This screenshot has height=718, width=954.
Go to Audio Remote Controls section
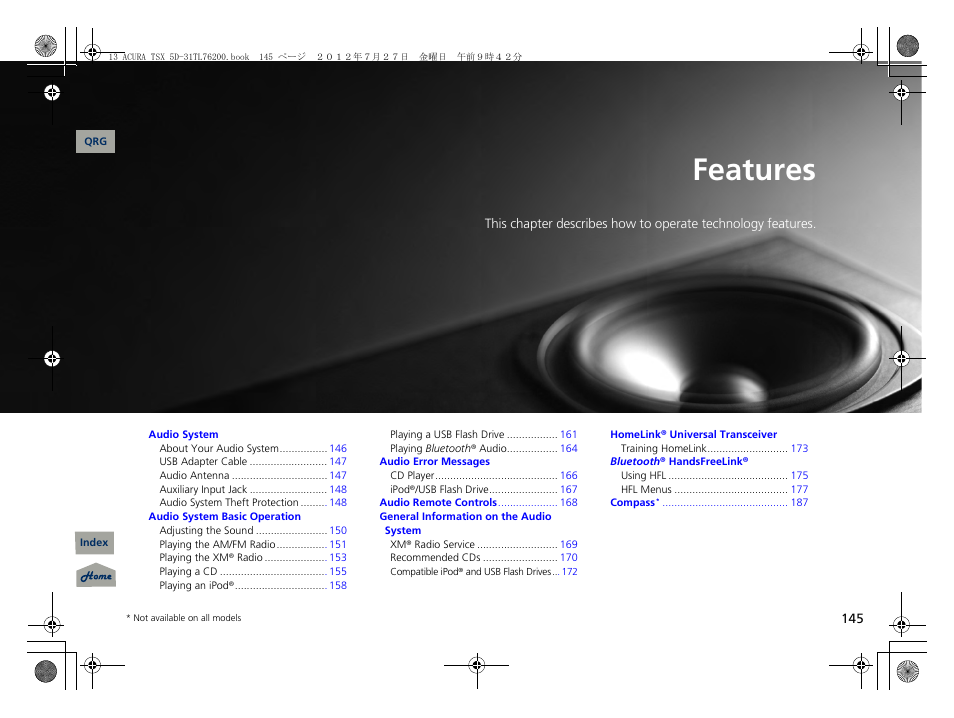(x=438, y=503)
